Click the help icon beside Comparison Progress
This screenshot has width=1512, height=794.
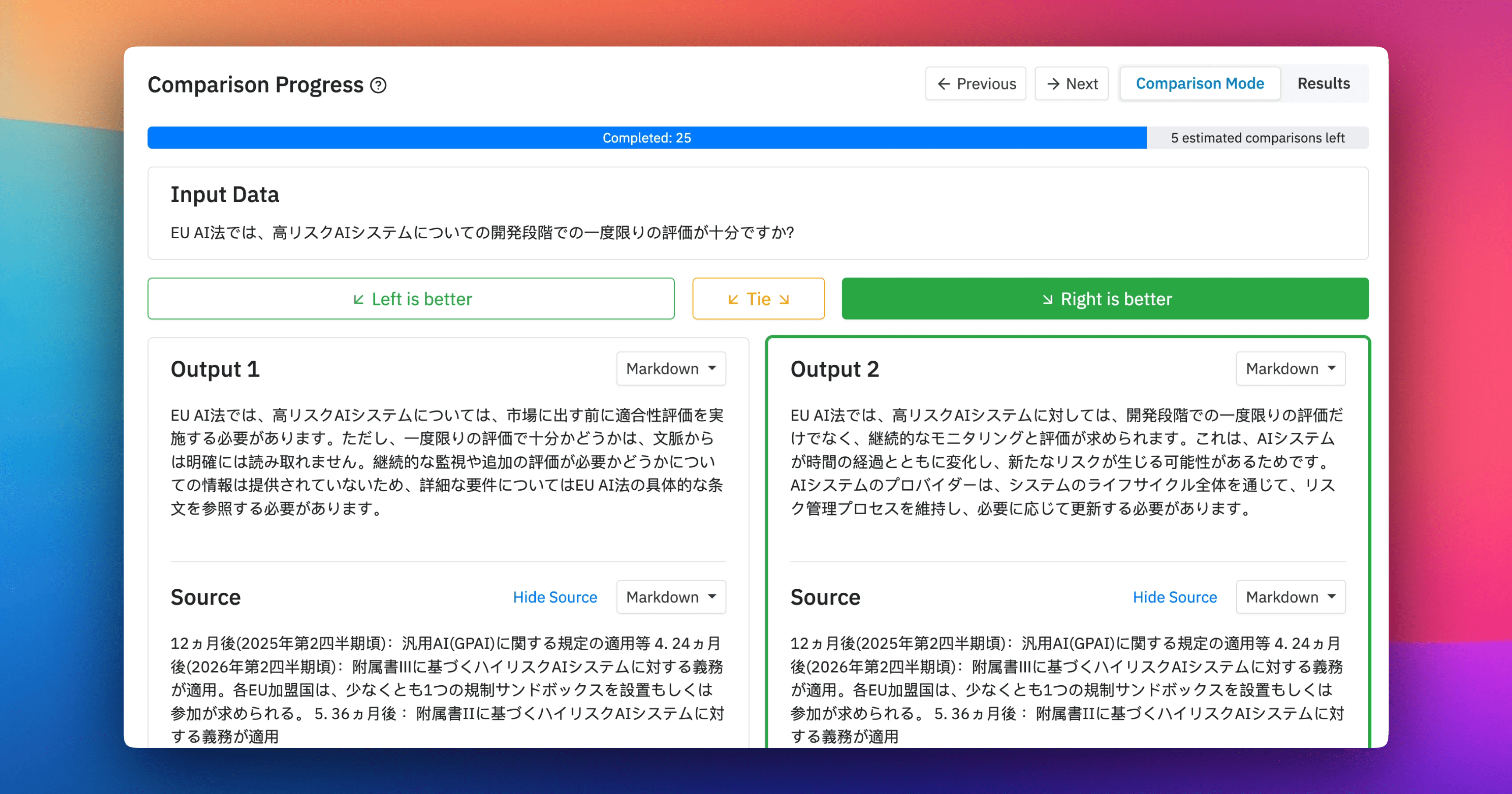click(x=379, y=85)
